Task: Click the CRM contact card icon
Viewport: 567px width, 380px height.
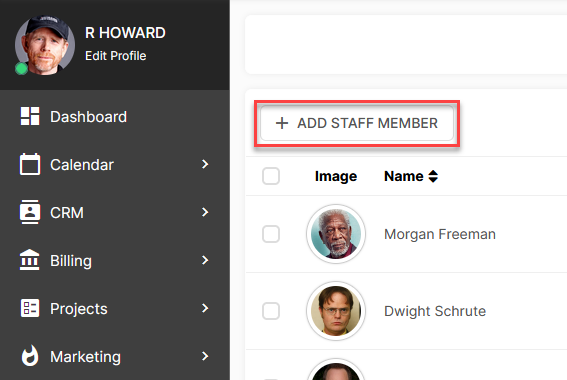Action: pos(30,212)
